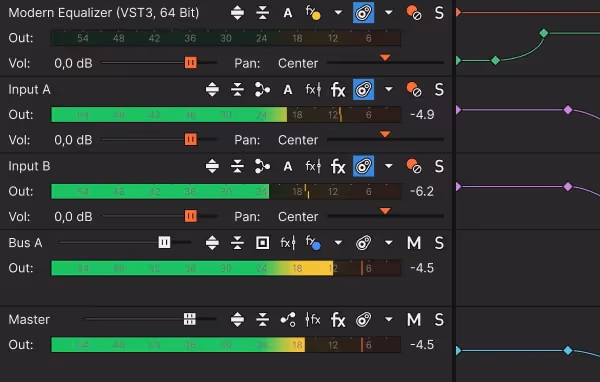Maximize height of Bus A
600x382 pixels.
point(212,243)
